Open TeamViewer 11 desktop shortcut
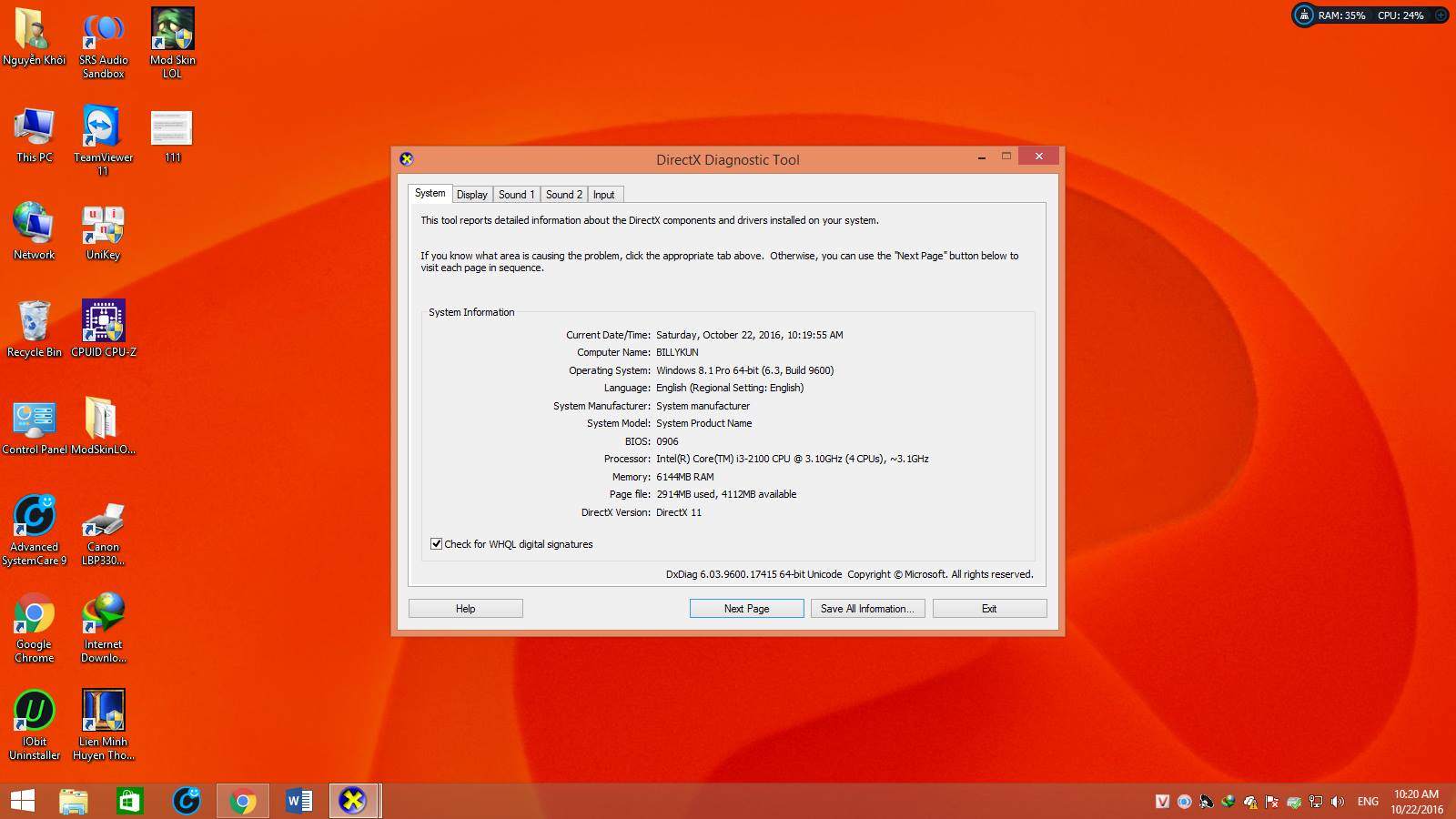Viewport: 1456px width, 819px height. point(103,127)
